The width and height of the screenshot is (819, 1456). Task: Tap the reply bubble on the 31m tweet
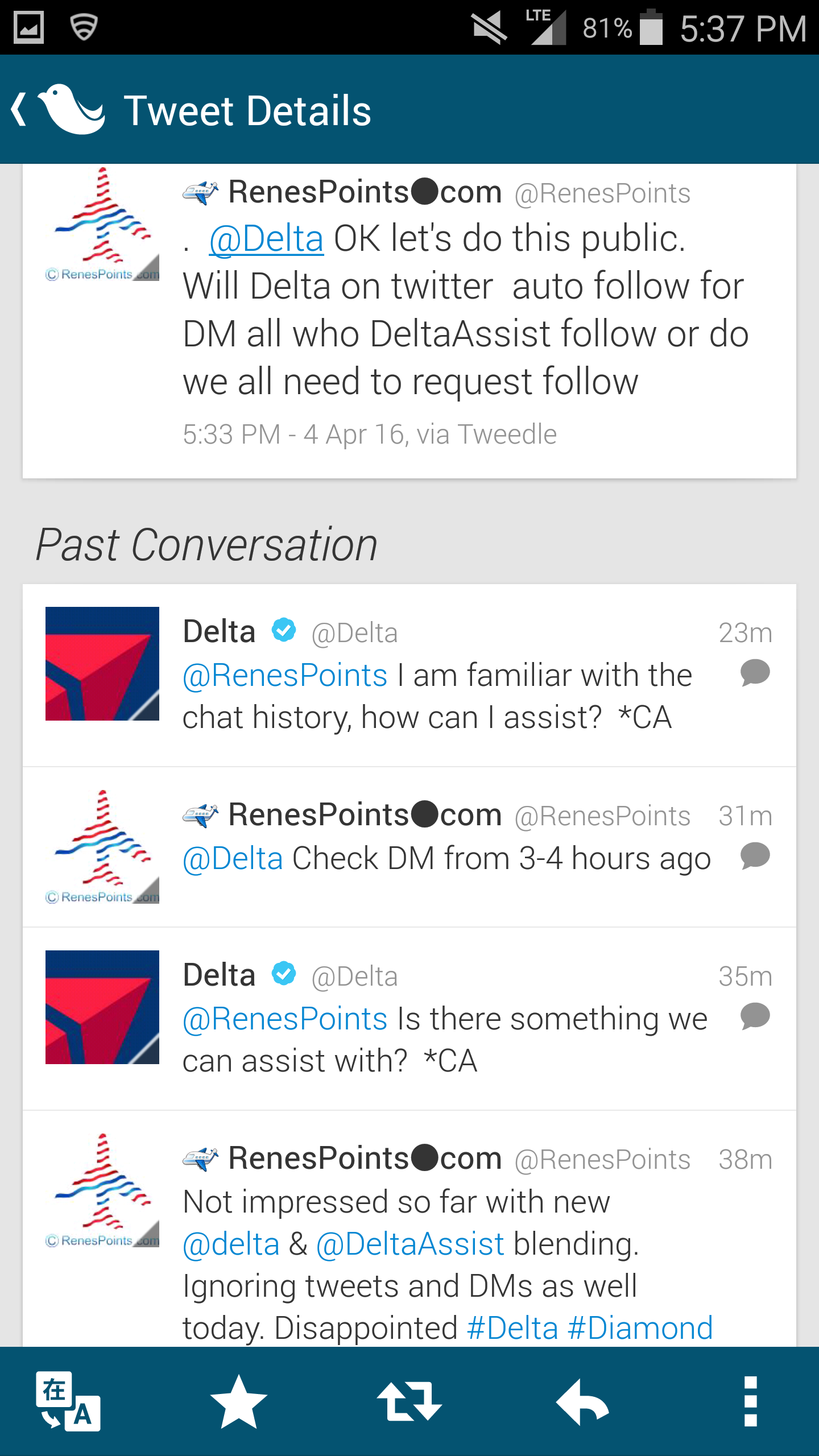coord(755,856)
